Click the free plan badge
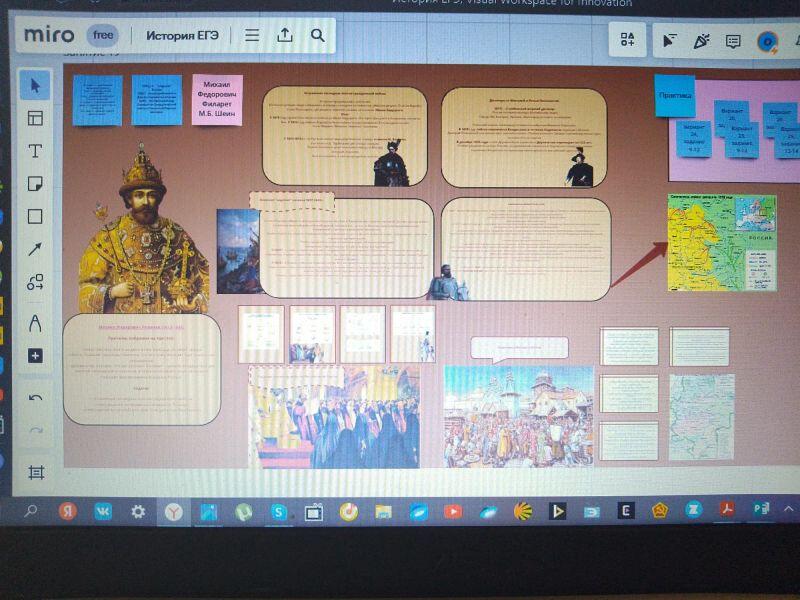Viewport: 800px width, 600px height. click(x=103, y=35)
